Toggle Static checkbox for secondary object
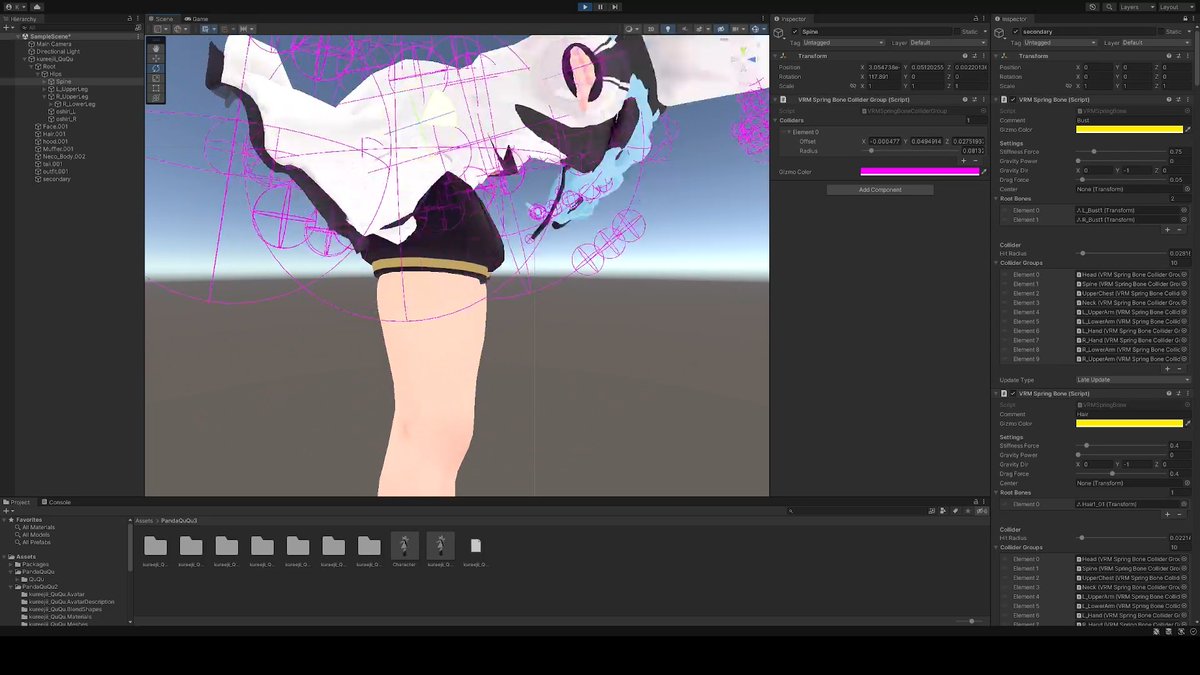1200x675 pixels. 1162,31
